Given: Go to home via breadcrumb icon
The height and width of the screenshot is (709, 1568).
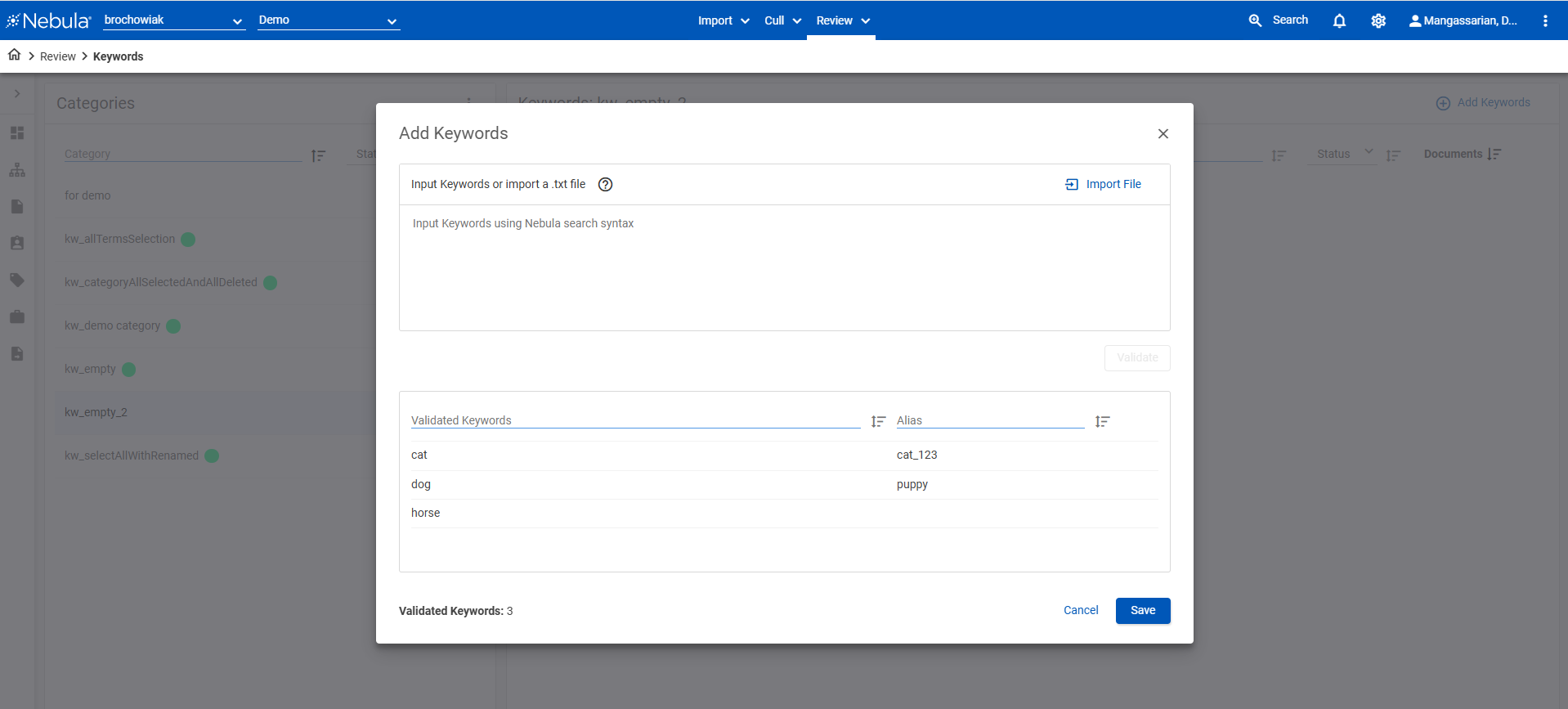Looking at the screenshot, I should pos(15,55).
